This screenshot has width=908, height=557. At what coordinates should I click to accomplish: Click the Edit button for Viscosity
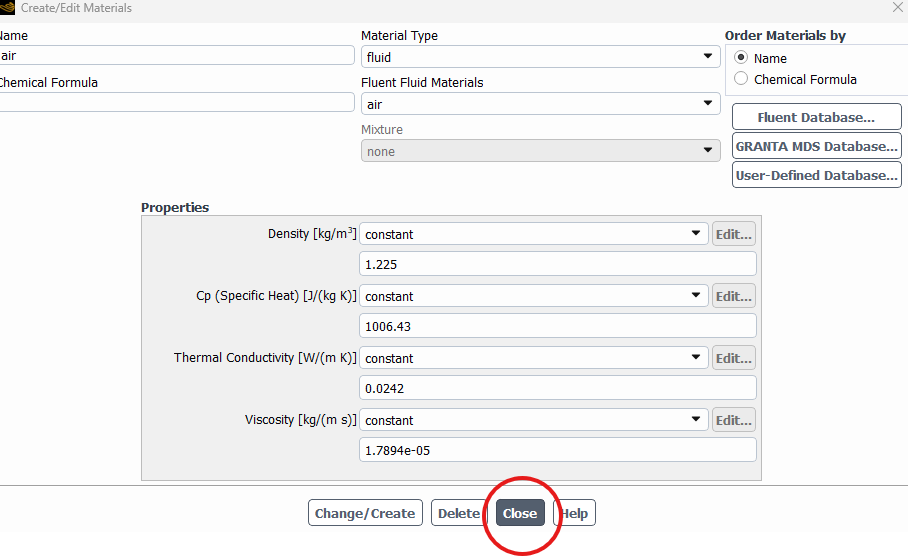pyautogui.click(x=734, y=420)
